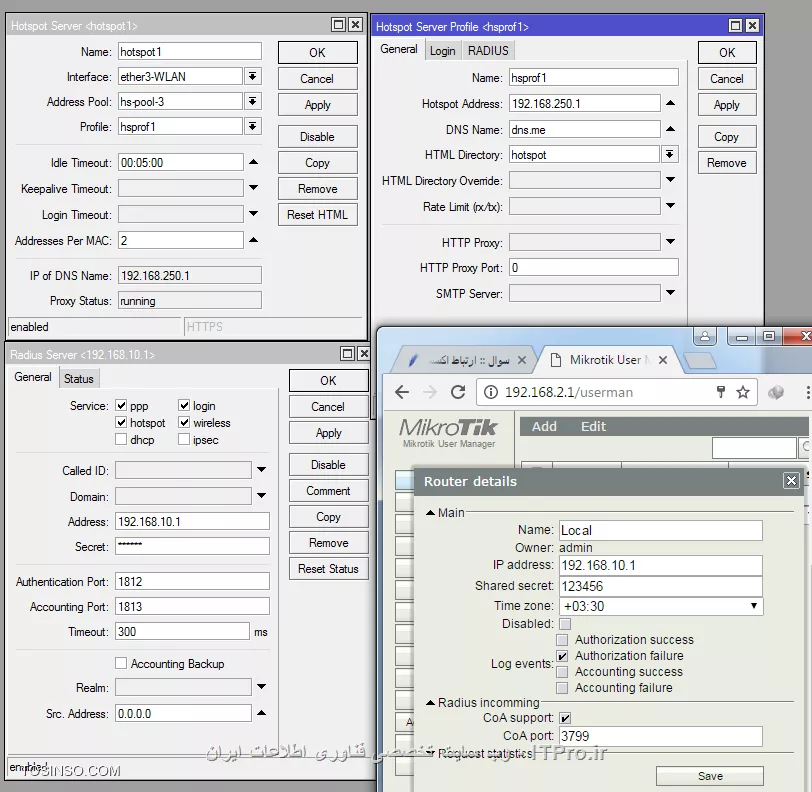Click Disable in Hotspot Server window
Screen dimensions: 812x792
(x=317, y=137)
